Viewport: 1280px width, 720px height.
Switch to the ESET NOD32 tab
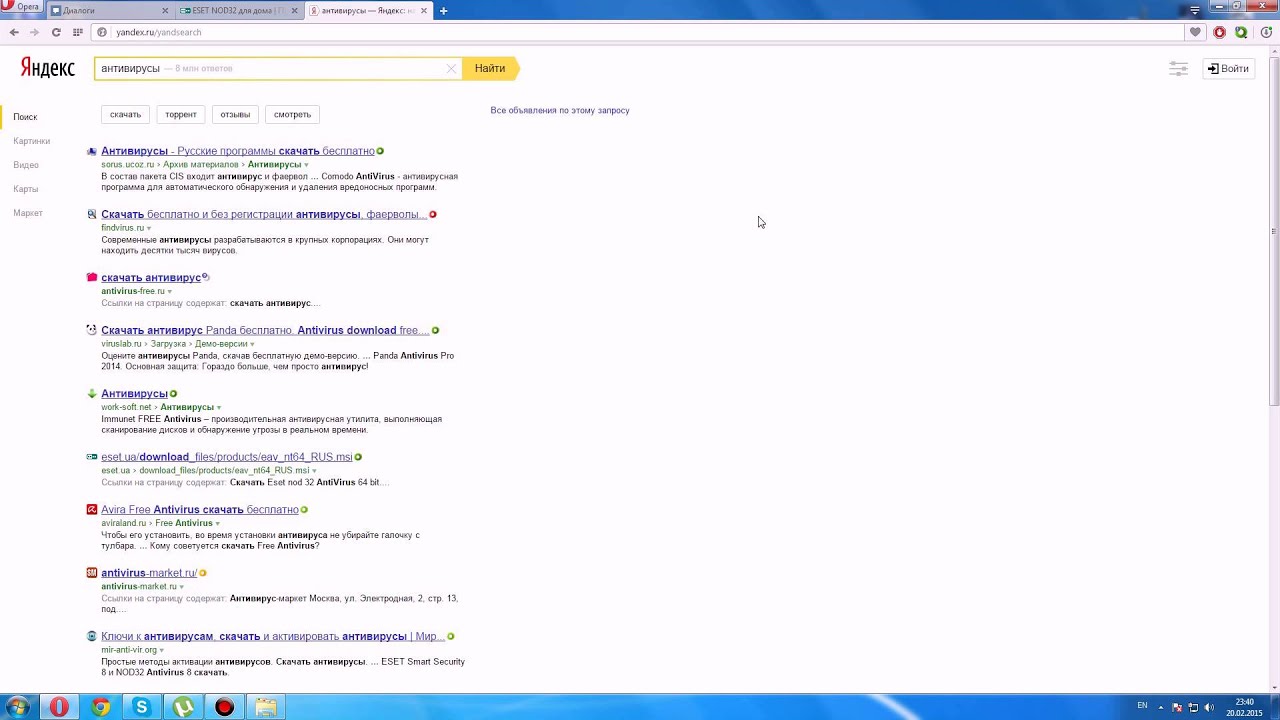click(x=241, y=11)
